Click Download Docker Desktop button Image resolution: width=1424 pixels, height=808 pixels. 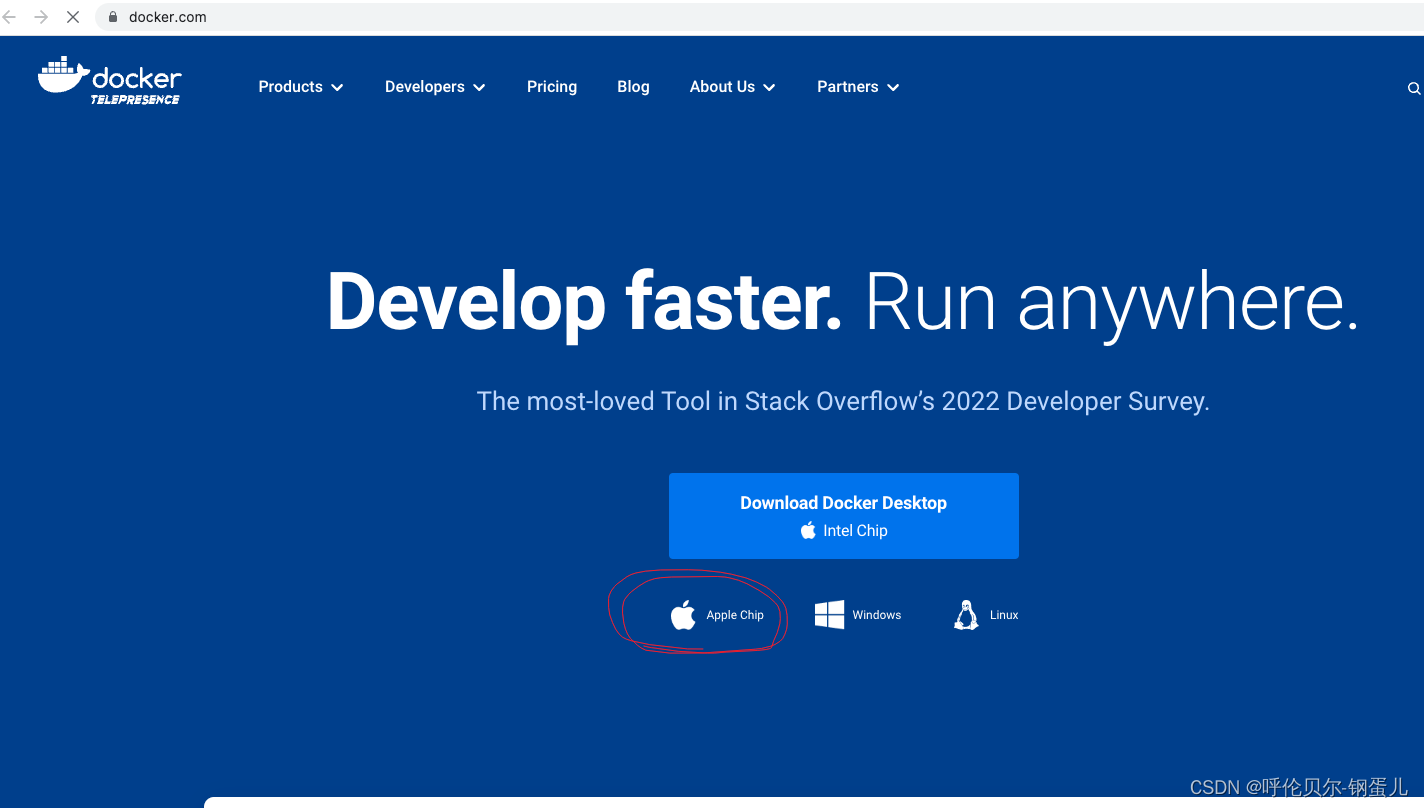pyautogui.click(x=843, y=516)
